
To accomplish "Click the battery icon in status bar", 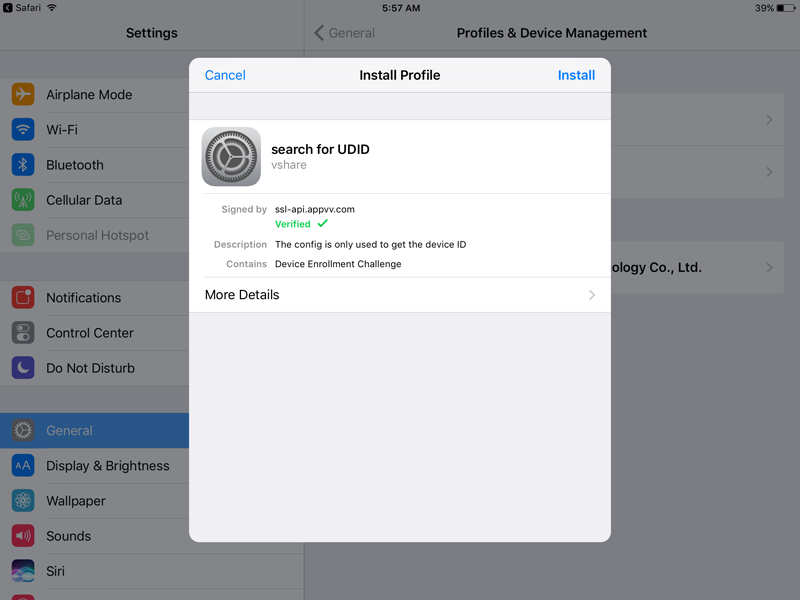I will 786,8.
